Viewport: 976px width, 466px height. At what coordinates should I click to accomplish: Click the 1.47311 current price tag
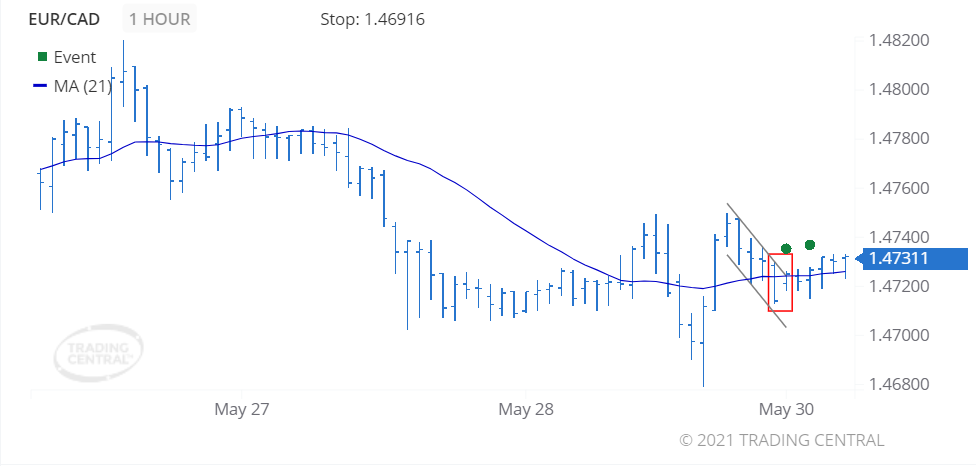tap(911, 258)
